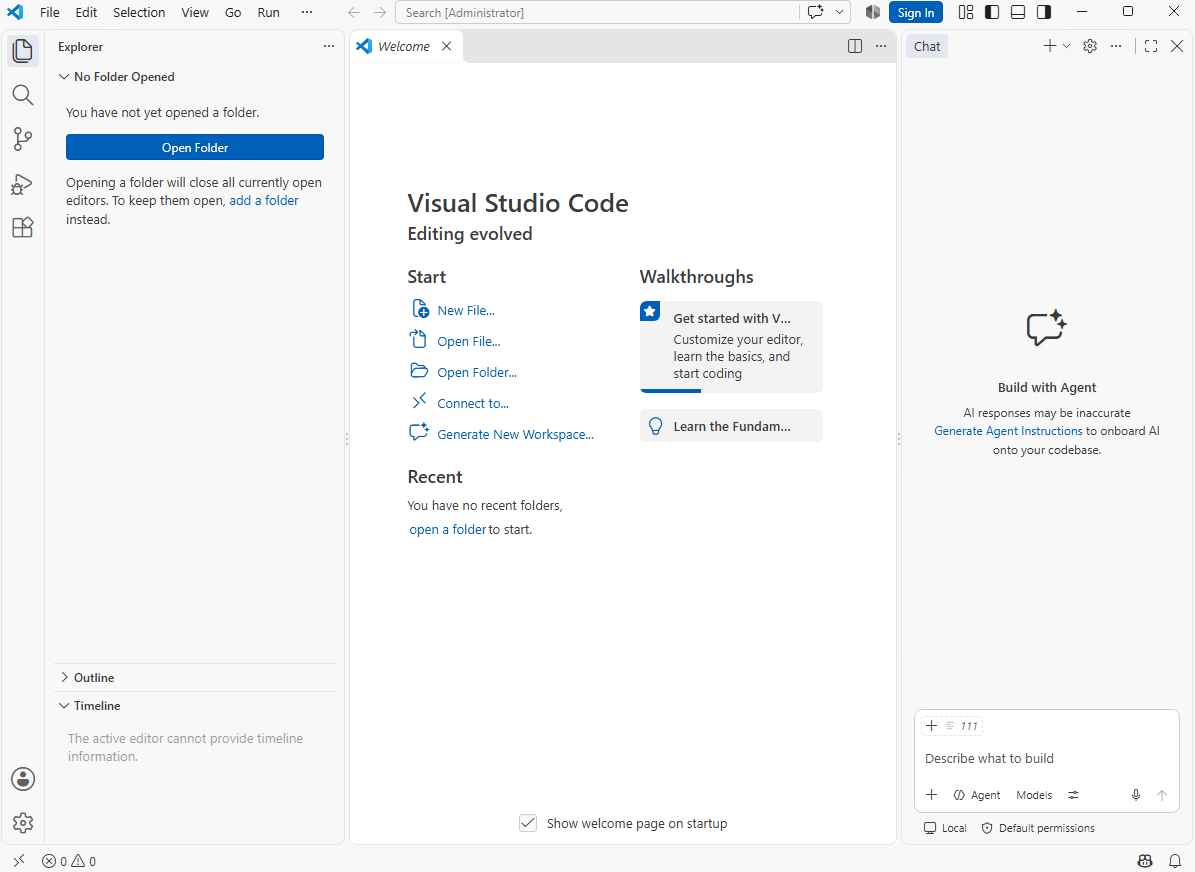Open the Source Control view
1195x872 pixels.
point(23,139)
